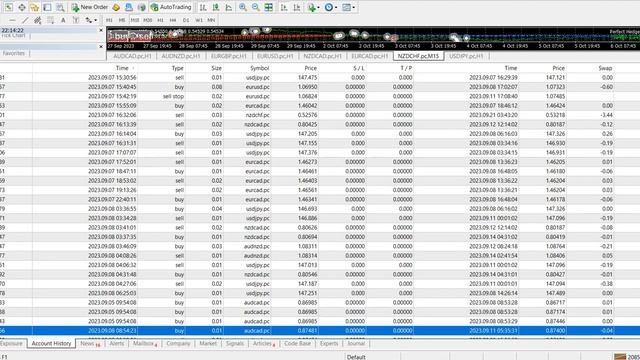This screenshot has height=360, width=640.
Task: Click the Zoom Out magnifier icon
Action: pos(256,7)
